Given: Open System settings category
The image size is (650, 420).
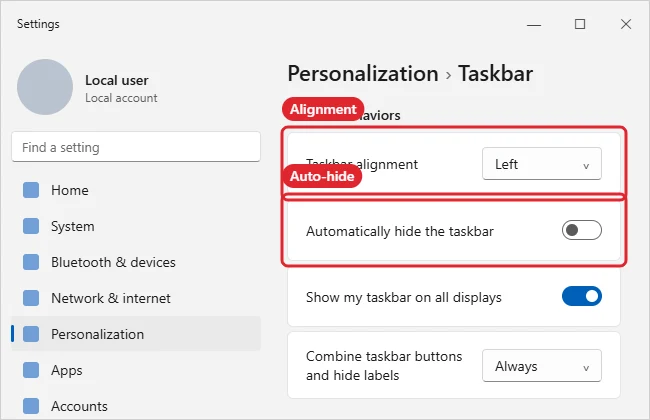Looking at the screenshot, I should pos(136,226).
